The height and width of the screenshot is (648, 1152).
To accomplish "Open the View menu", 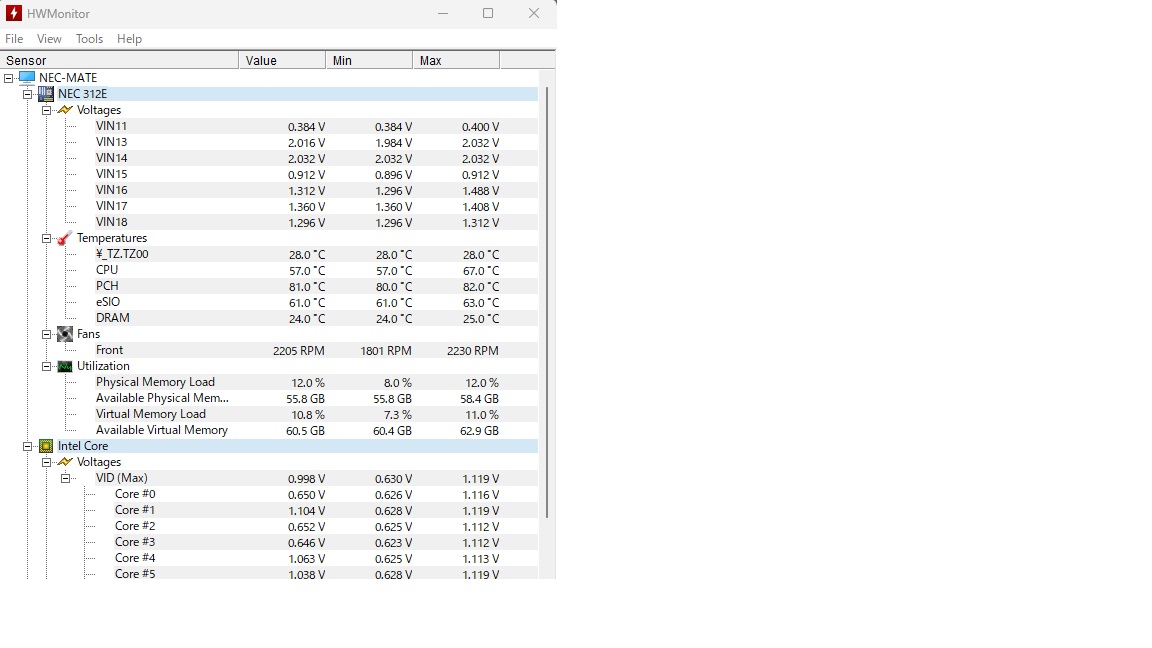I will click(49, 39).
